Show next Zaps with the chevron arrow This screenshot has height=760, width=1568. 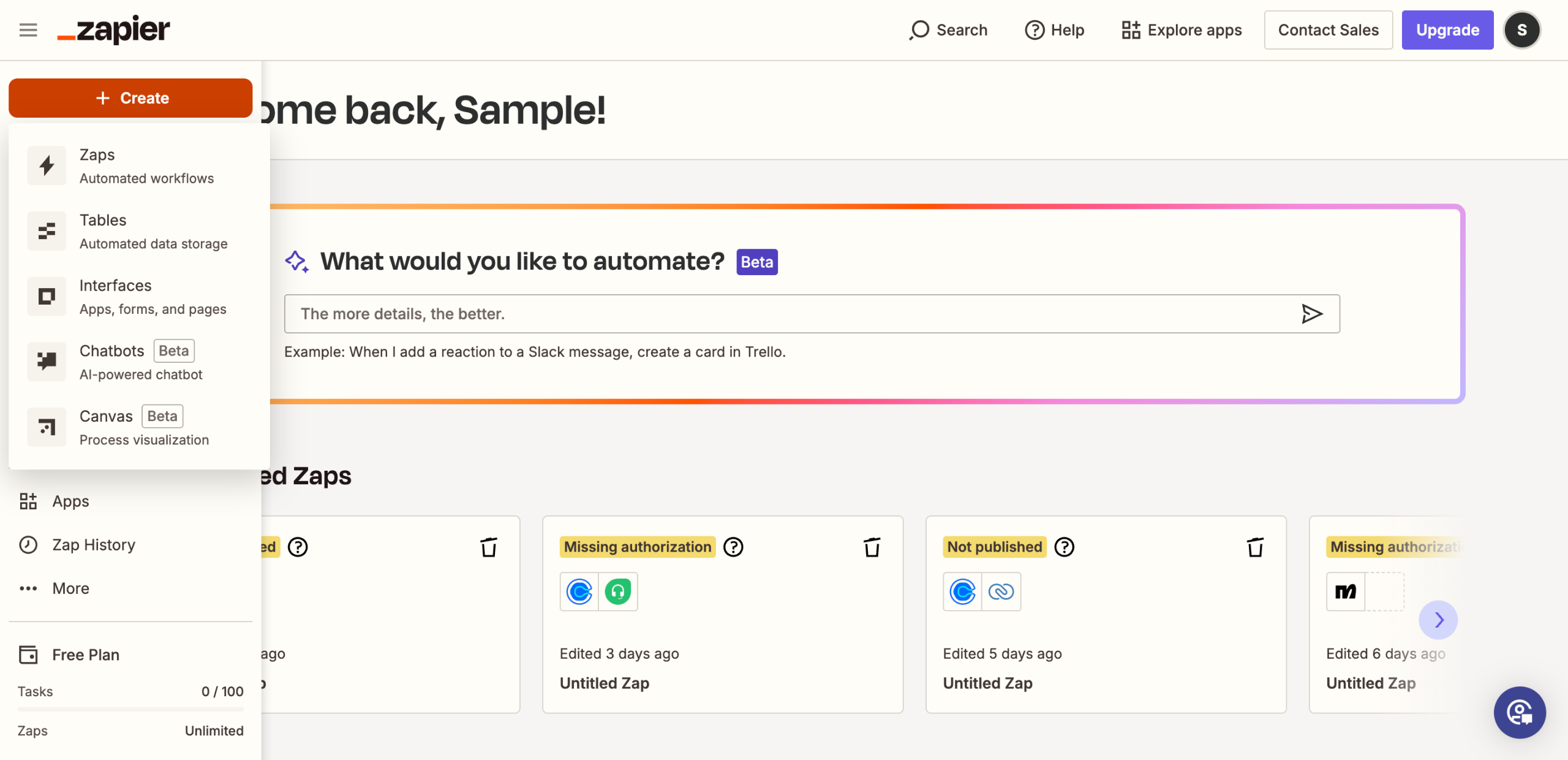[x=1438, y=620]
